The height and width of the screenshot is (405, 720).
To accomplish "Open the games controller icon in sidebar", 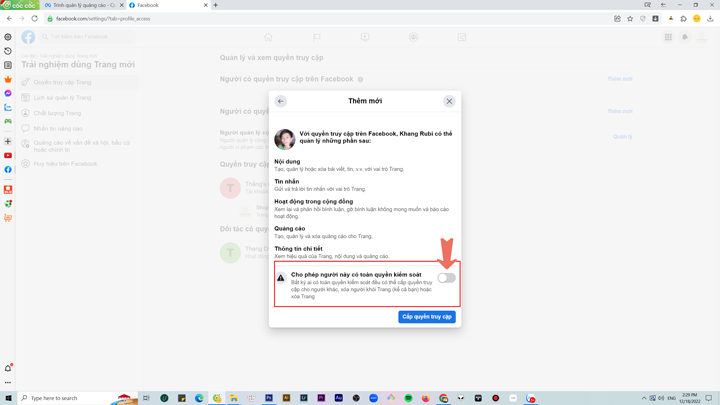I will tap(8, 121).
